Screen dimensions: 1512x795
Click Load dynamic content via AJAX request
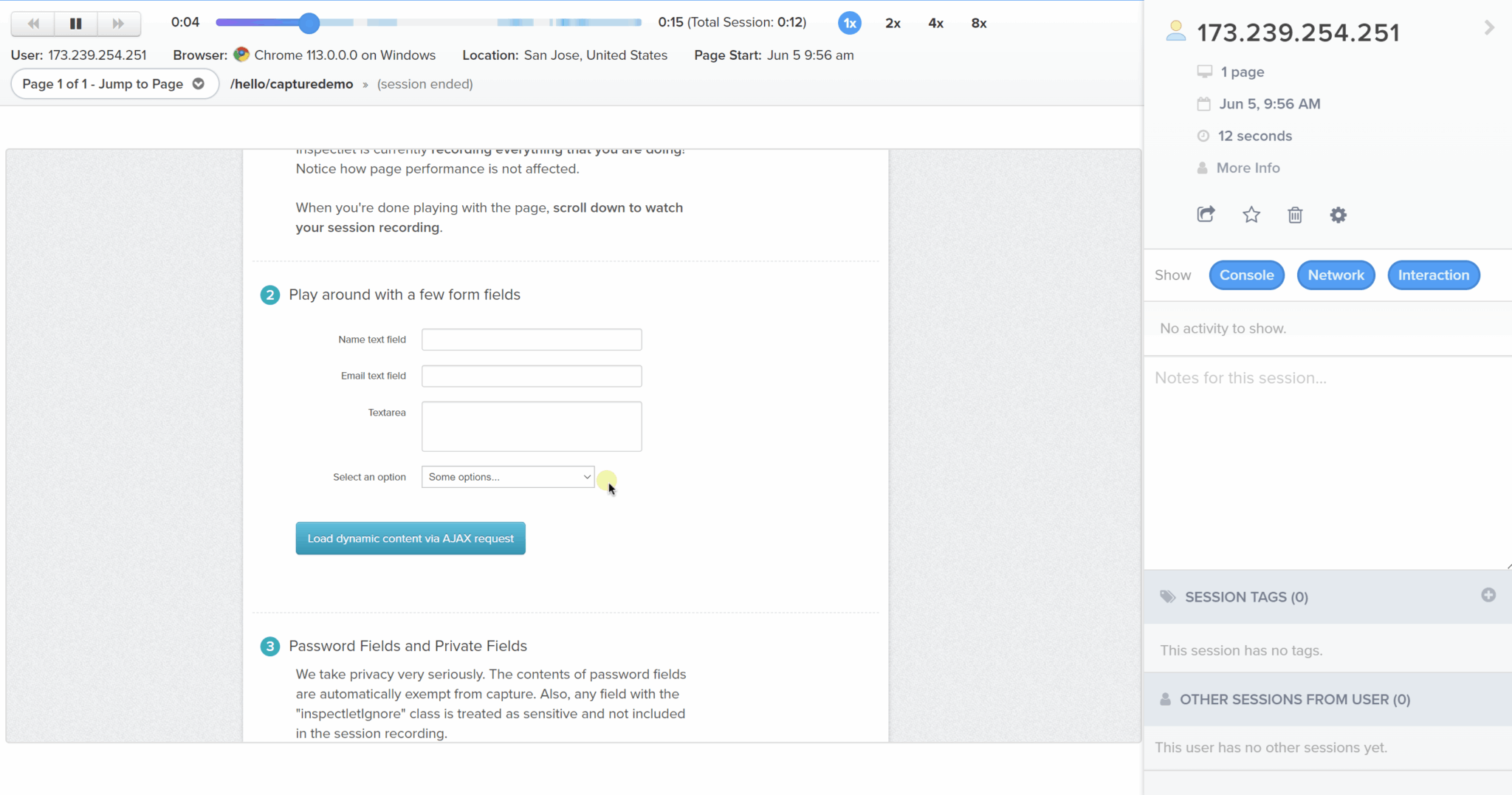tap(410, 538)
